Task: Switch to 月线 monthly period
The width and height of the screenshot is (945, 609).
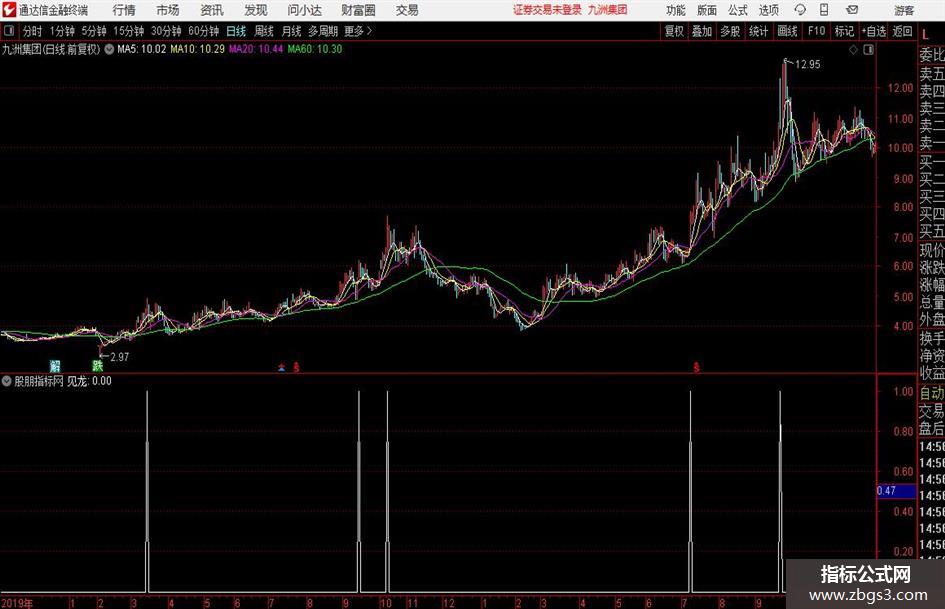Action: 291,31
